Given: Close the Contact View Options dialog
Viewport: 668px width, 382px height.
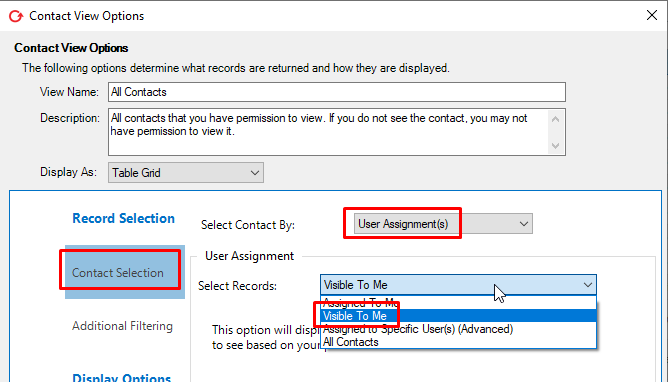Looking at the screenshot, I should coord(651,15).
